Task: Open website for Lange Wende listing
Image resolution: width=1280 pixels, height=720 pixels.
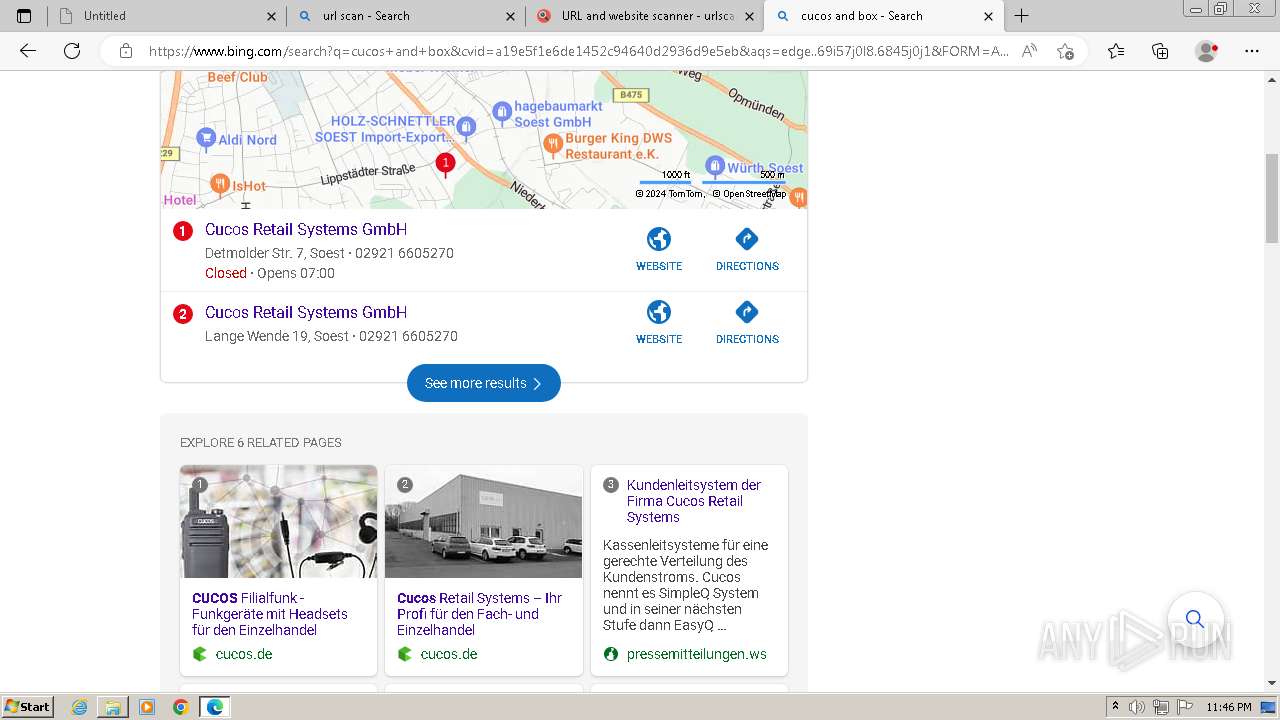Action: coord(659,322)
